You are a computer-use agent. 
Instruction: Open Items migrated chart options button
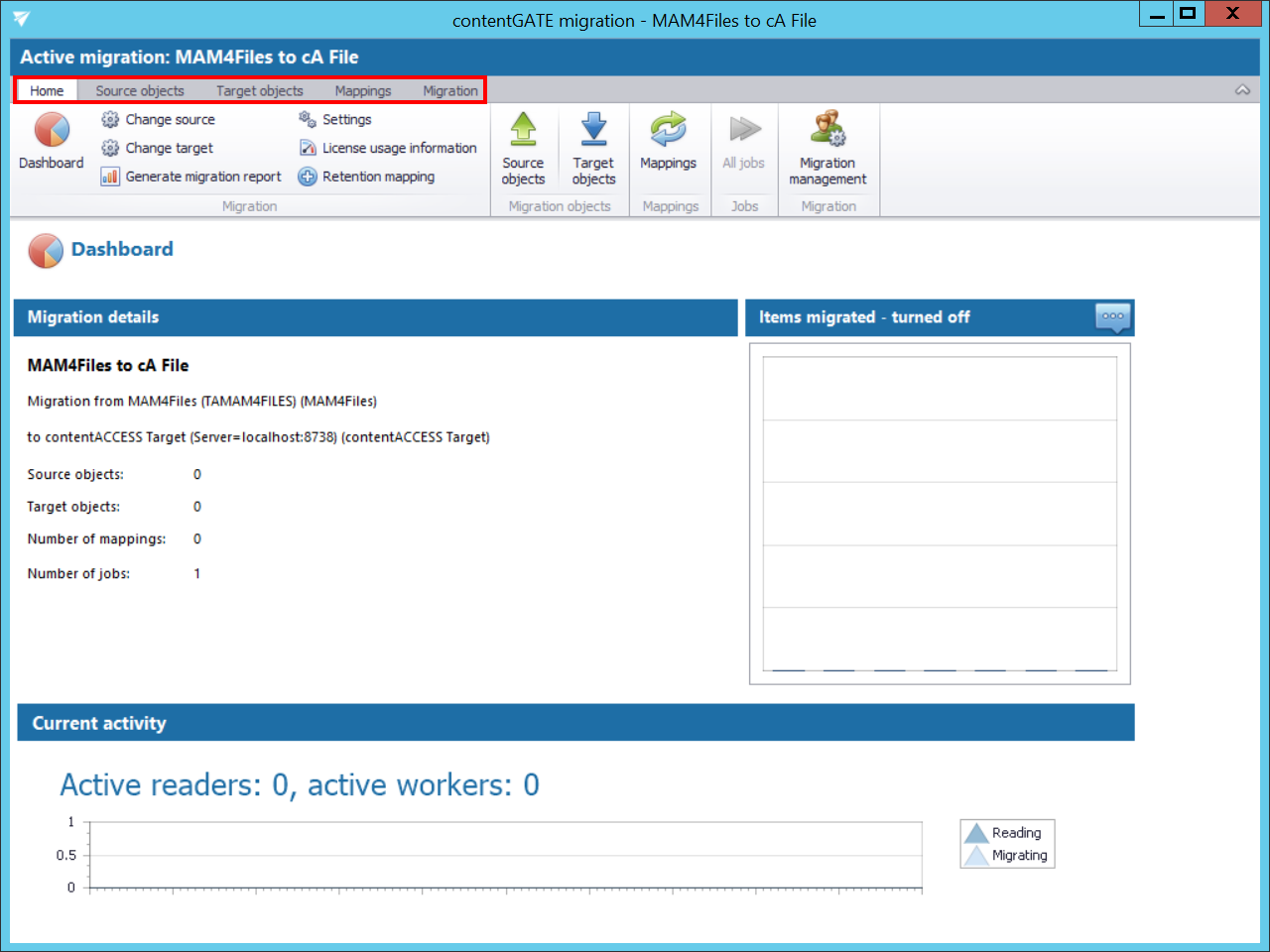click(x=1112, y=317)
